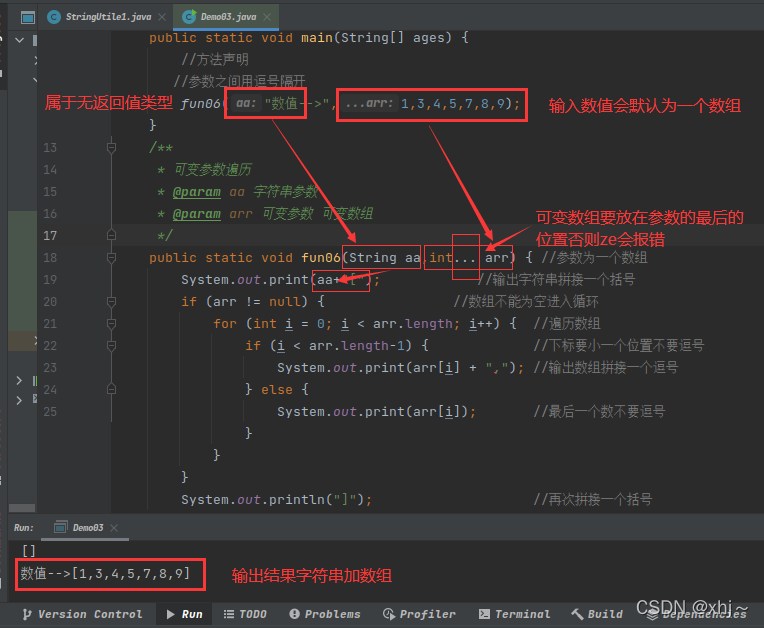Open the Profiler tool window
The height and width of the screenshot is (628, 764).
point(420,614)
